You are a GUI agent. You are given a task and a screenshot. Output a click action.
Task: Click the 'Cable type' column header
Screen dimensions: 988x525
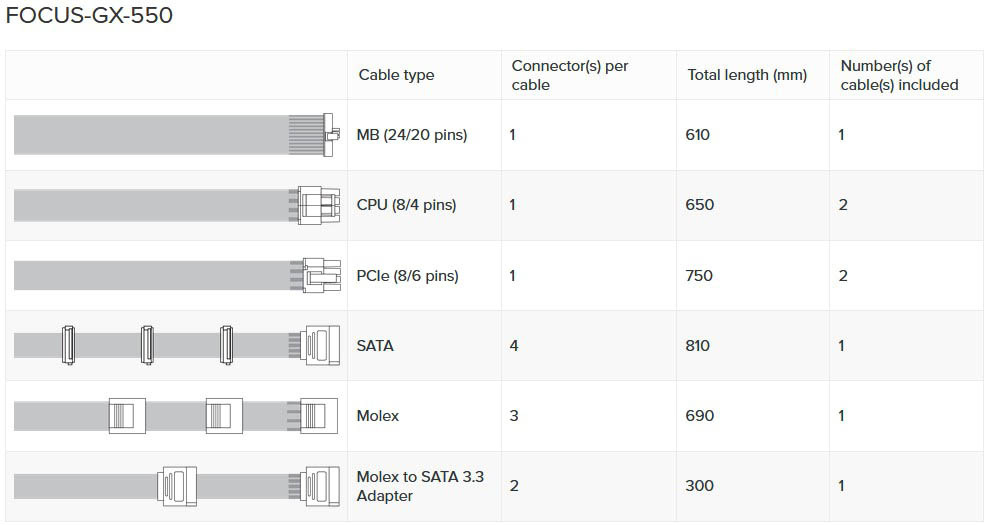pyautogui.click(x=396, y=75)
